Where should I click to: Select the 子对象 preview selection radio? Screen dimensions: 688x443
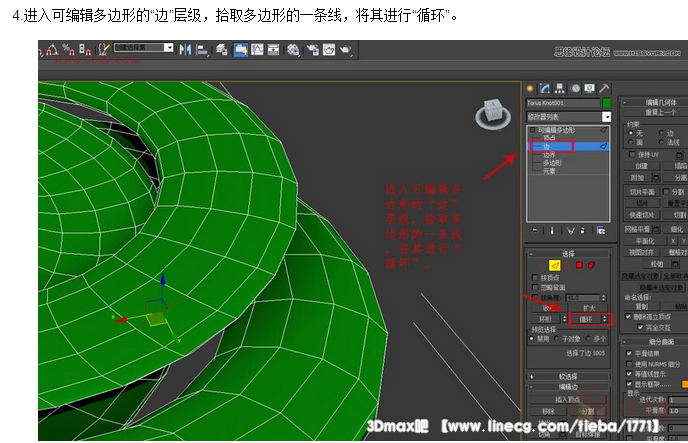[x=557, y=339]
